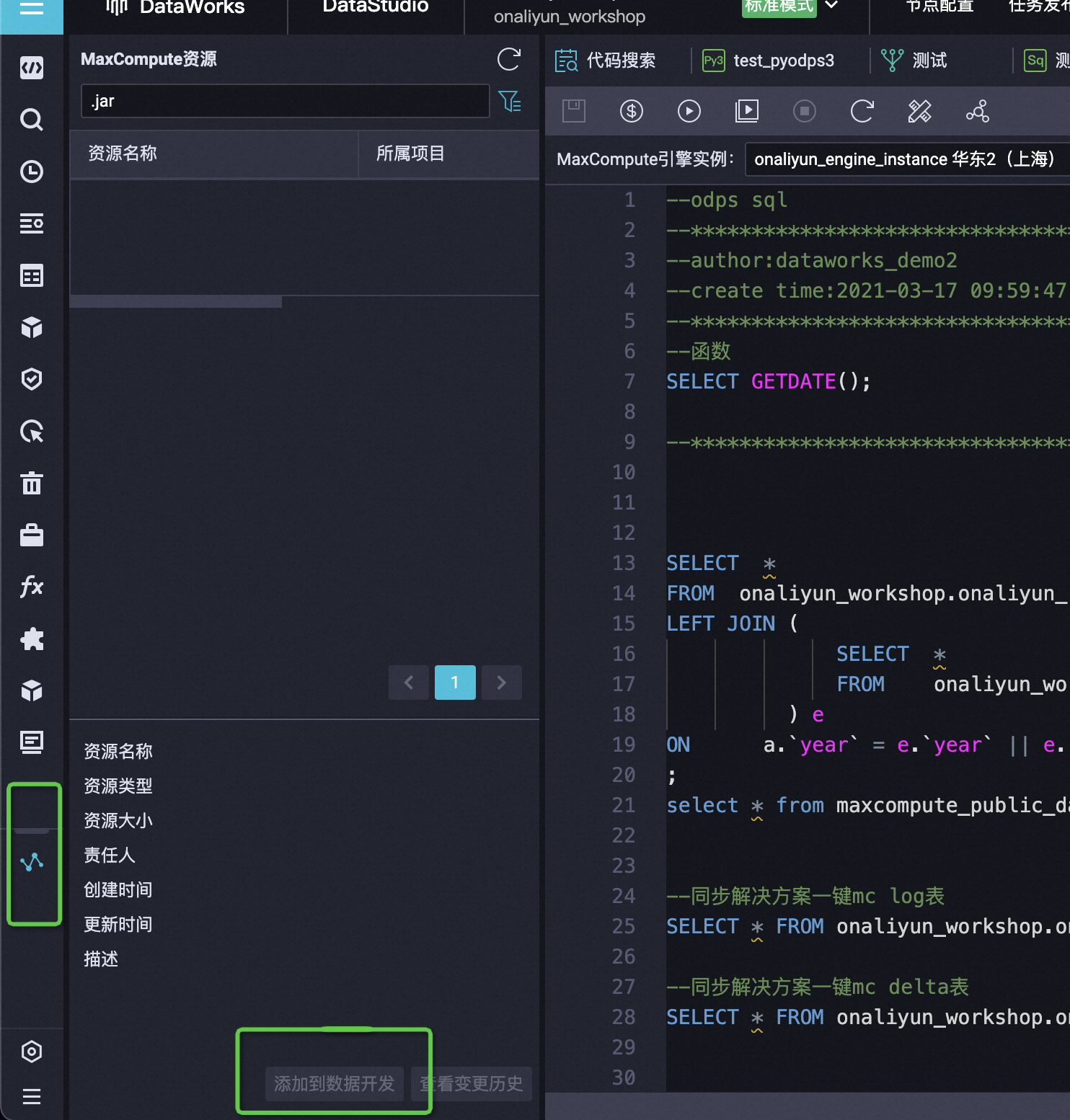The image size is (1070, 1120).
Task: Open the search icon in the sidebar
Action: point(32,120)
